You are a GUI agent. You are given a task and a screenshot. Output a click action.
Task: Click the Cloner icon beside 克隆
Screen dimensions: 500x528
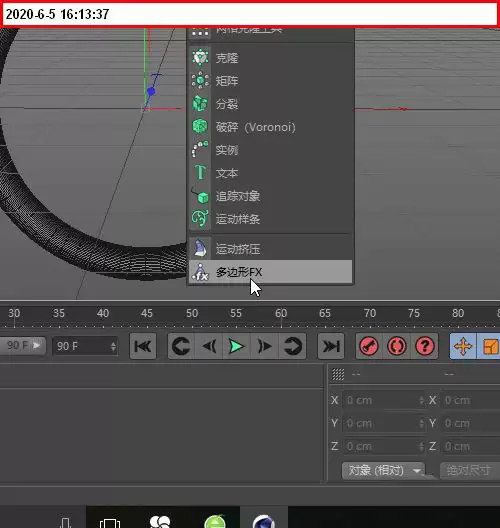[200, 58]
